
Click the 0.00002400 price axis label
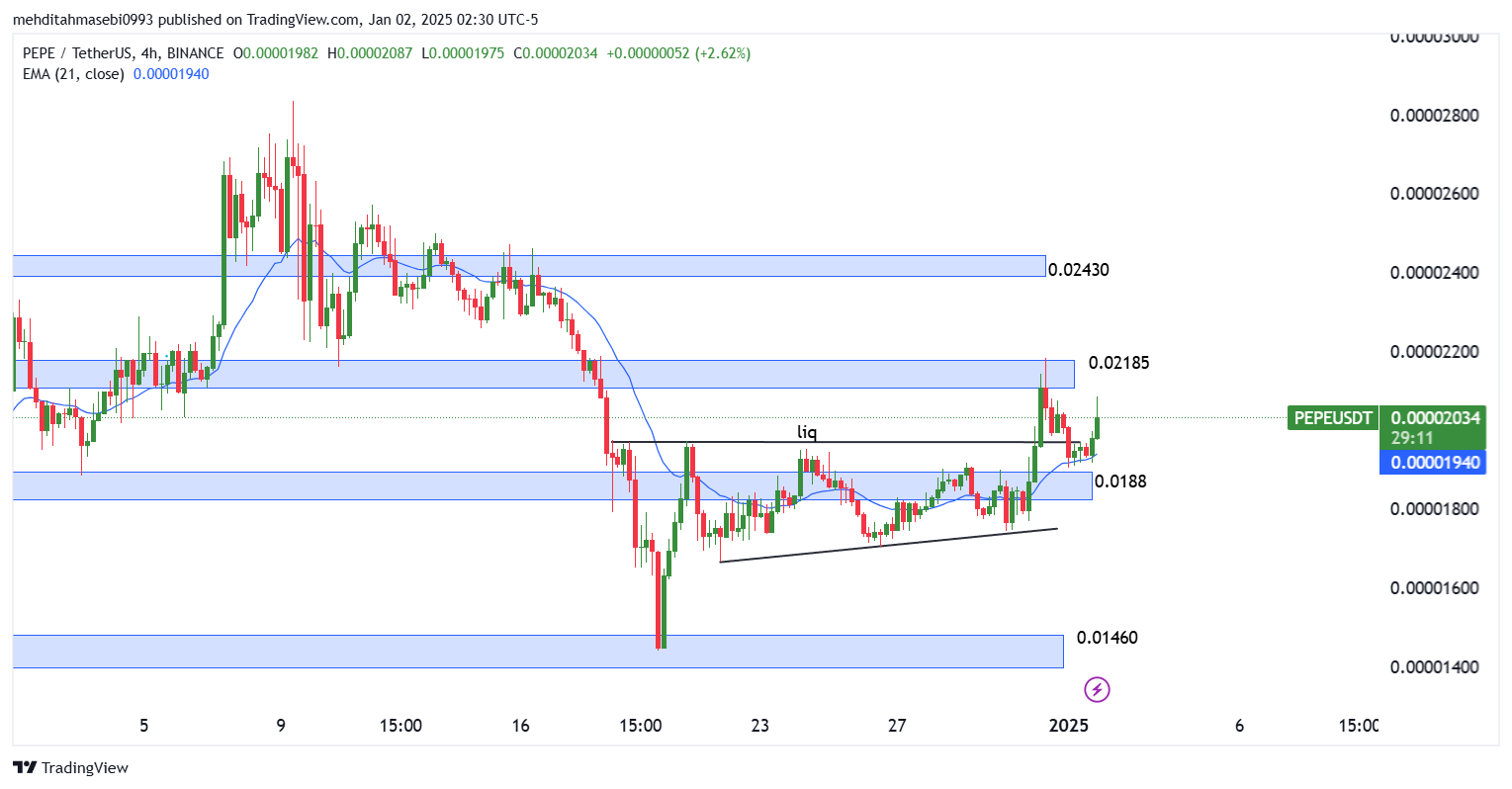[1435, 273]
